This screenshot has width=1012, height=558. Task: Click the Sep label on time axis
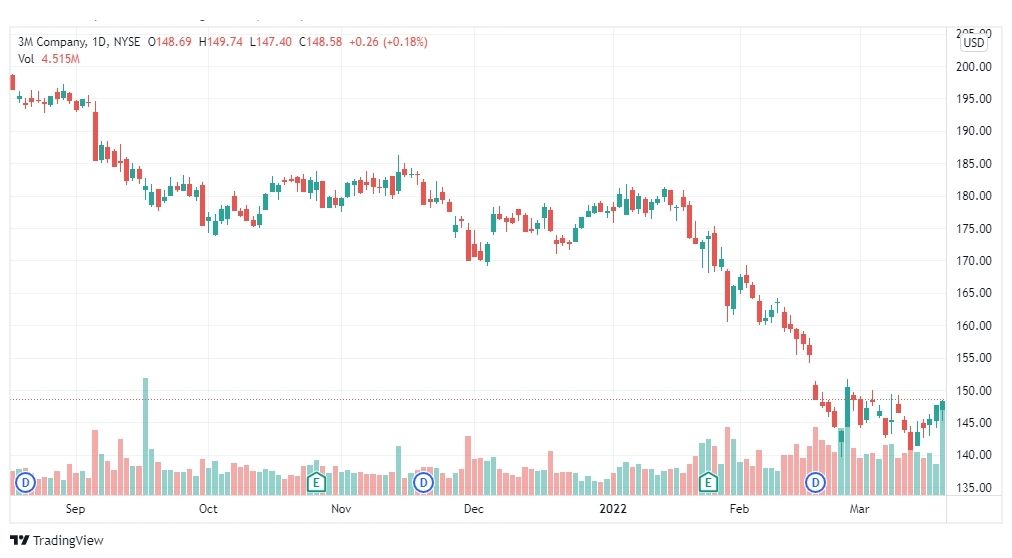point(76,509)
